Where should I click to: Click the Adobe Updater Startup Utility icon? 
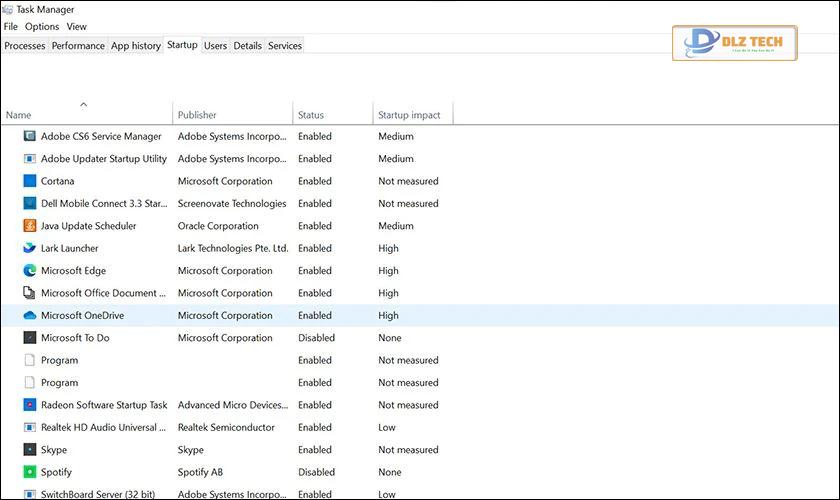29,159
